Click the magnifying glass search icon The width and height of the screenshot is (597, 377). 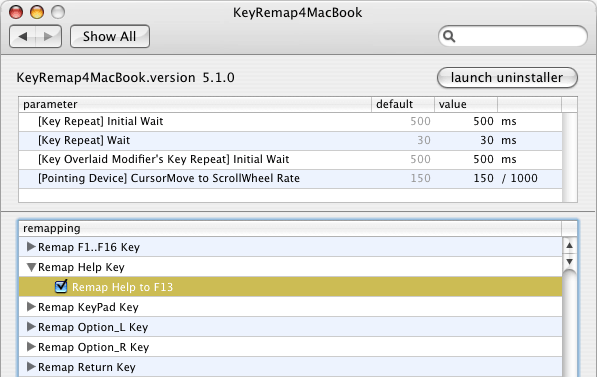pos(449,37)
